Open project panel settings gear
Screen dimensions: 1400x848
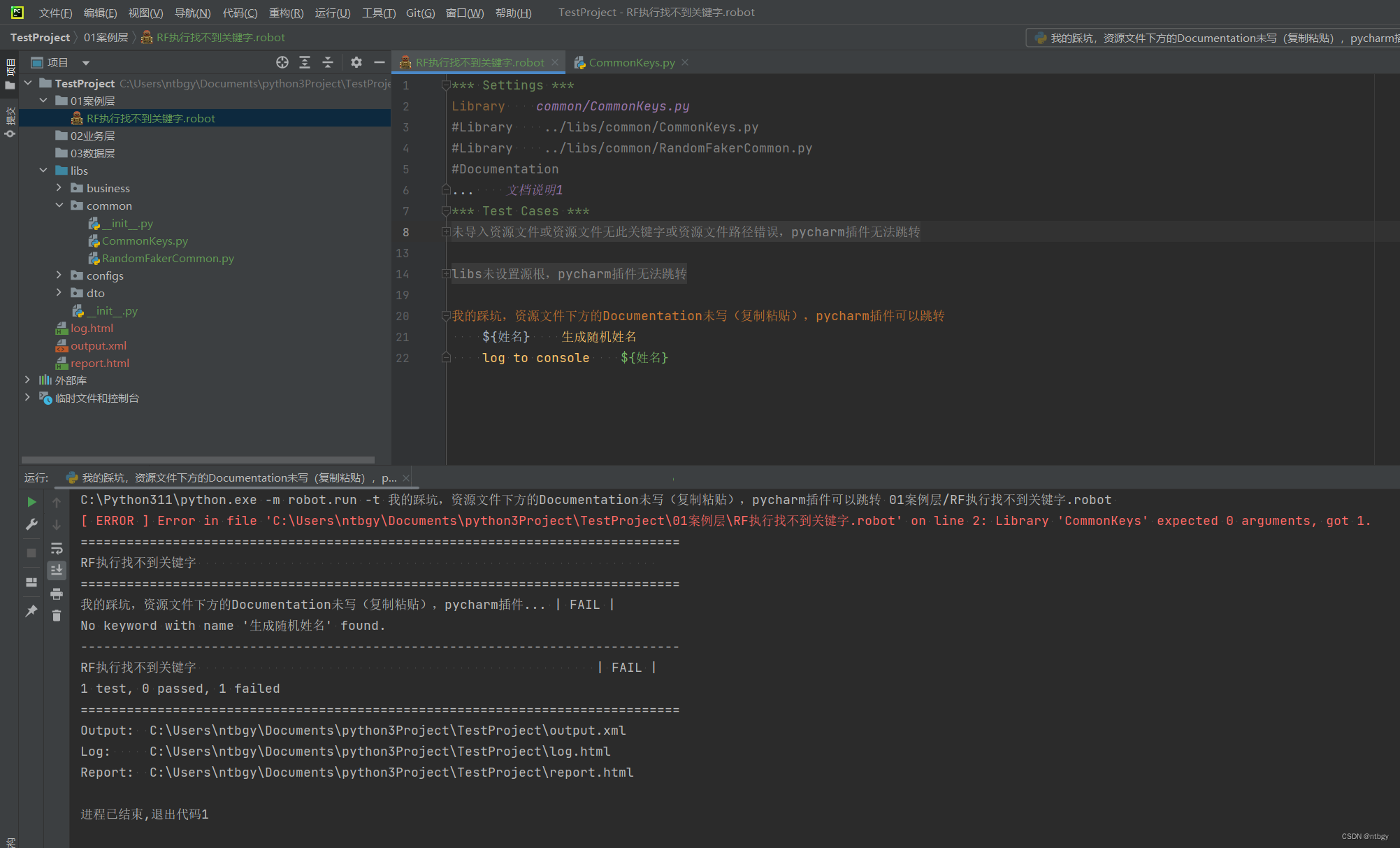[356, 62]
